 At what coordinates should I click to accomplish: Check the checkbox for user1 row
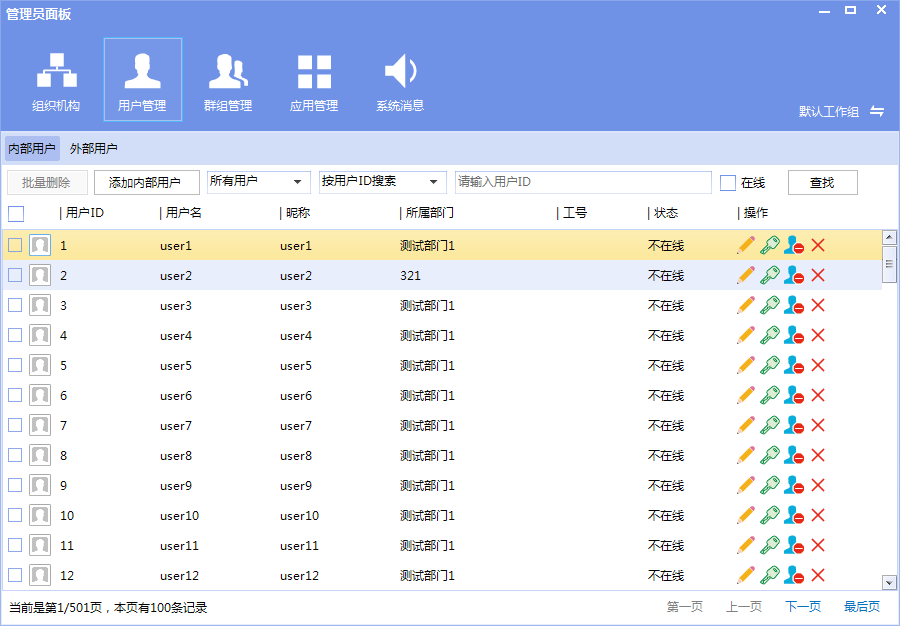click(x=15, y=246)
